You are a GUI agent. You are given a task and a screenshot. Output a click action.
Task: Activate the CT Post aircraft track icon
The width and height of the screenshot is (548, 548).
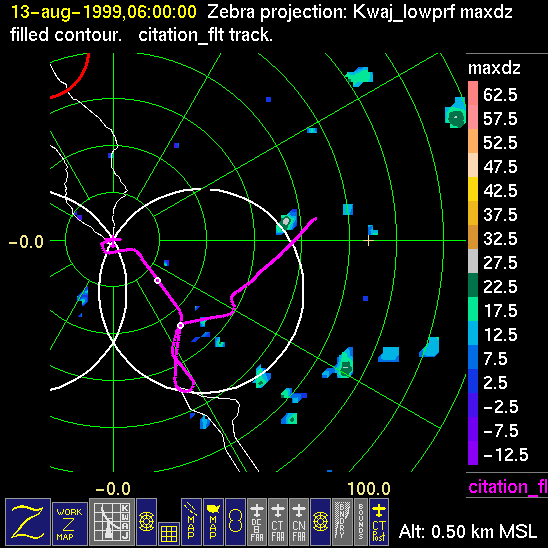tap(379, 522)
